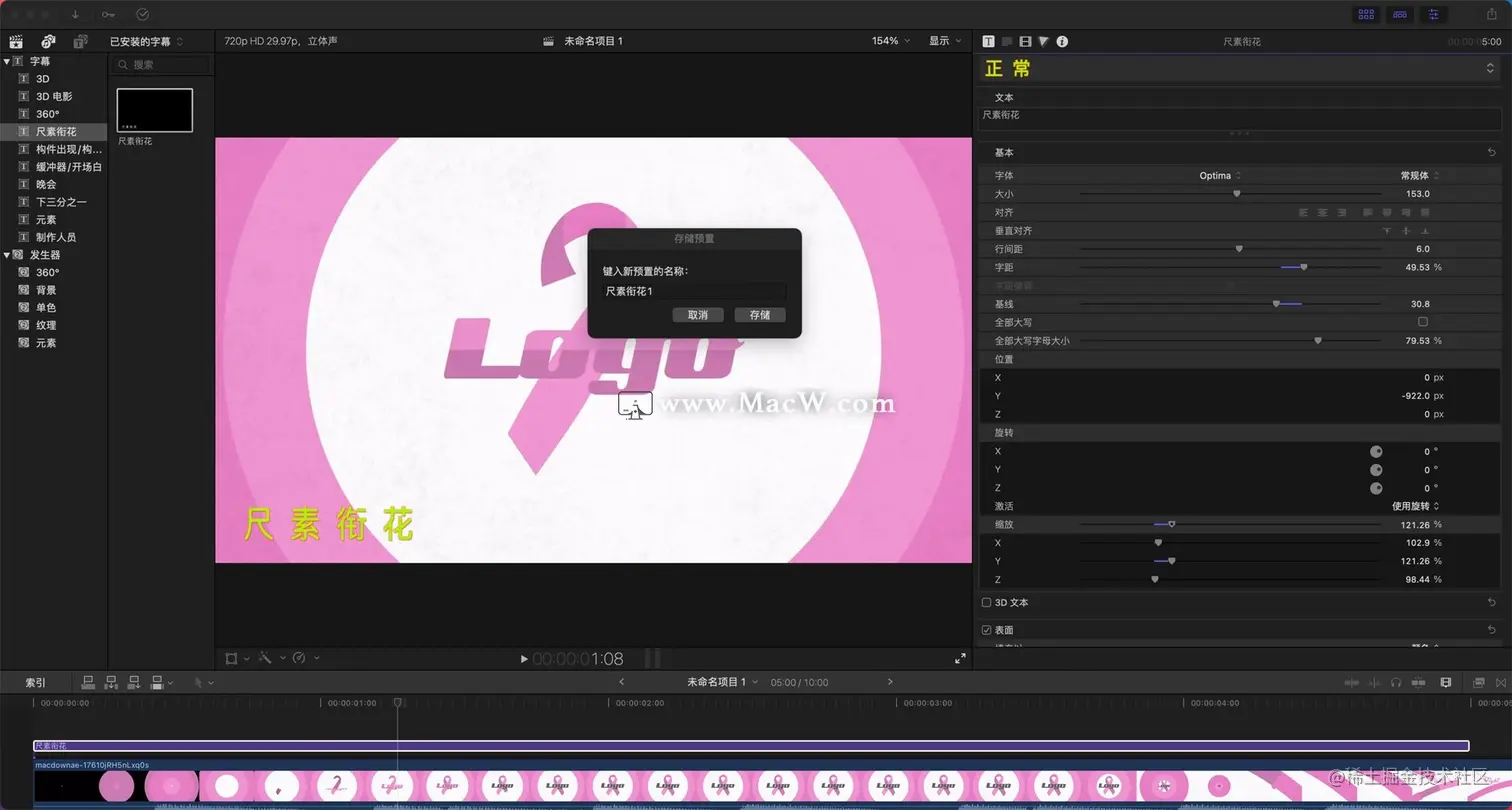This screenshot has height=810, width=1512.
Task: Open the 使用旋转 animate dropdown
Action: (1415, 506)
